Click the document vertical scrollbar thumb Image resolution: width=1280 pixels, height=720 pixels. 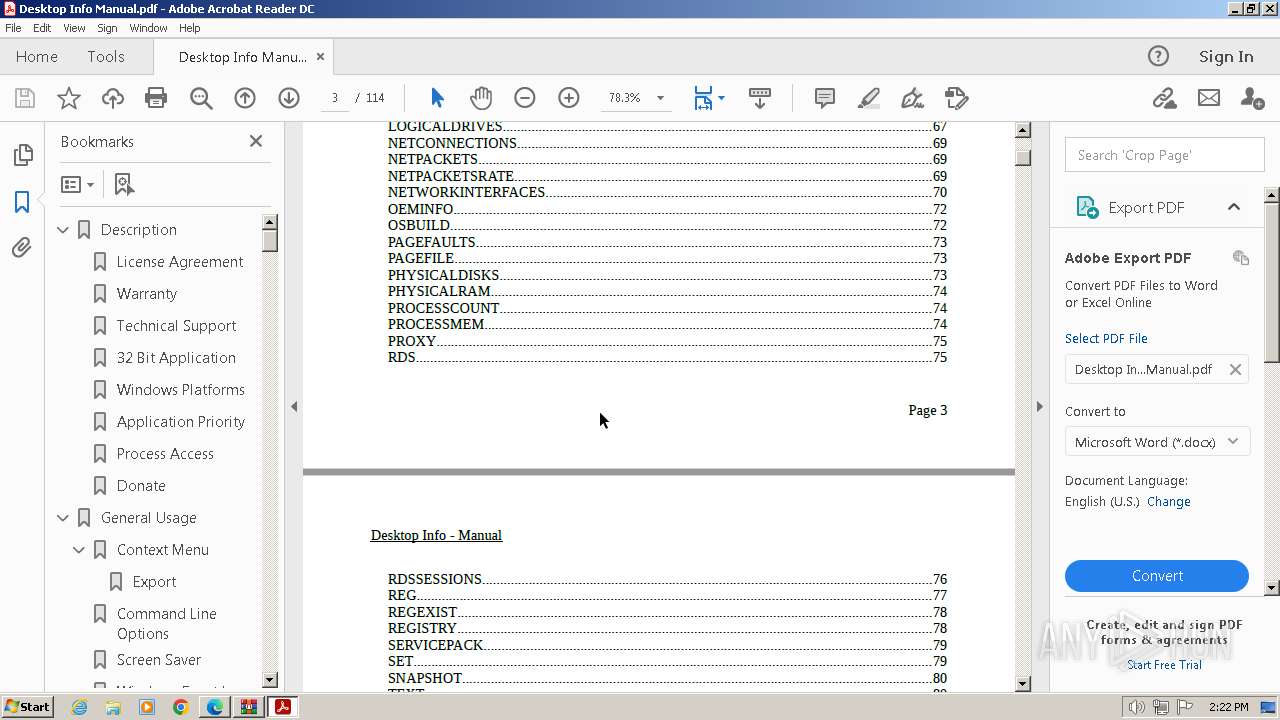click(1023, 158)
